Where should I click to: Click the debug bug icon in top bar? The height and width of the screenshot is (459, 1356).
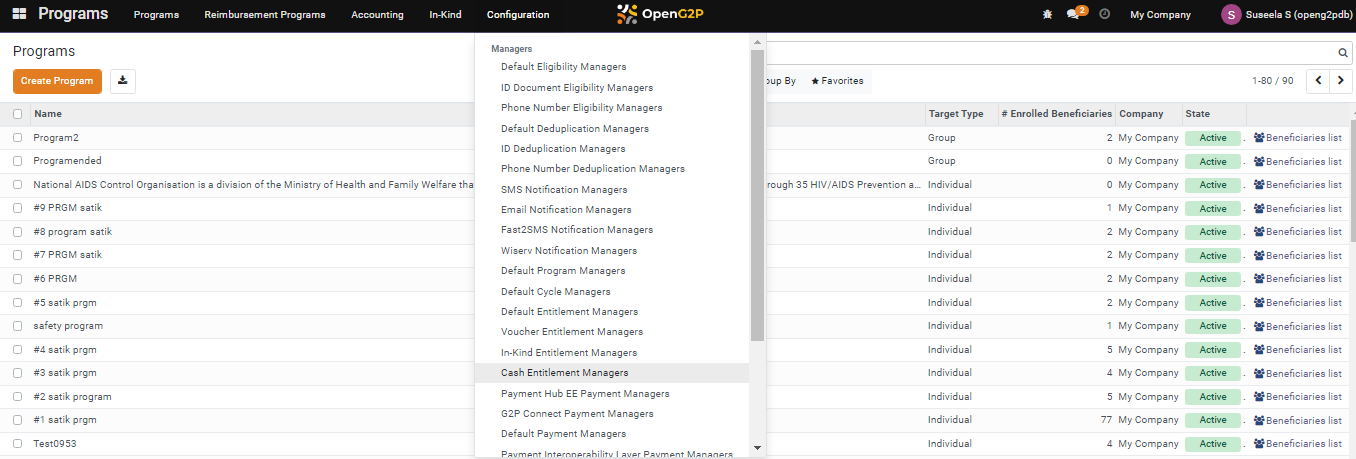click(1047, 15)
